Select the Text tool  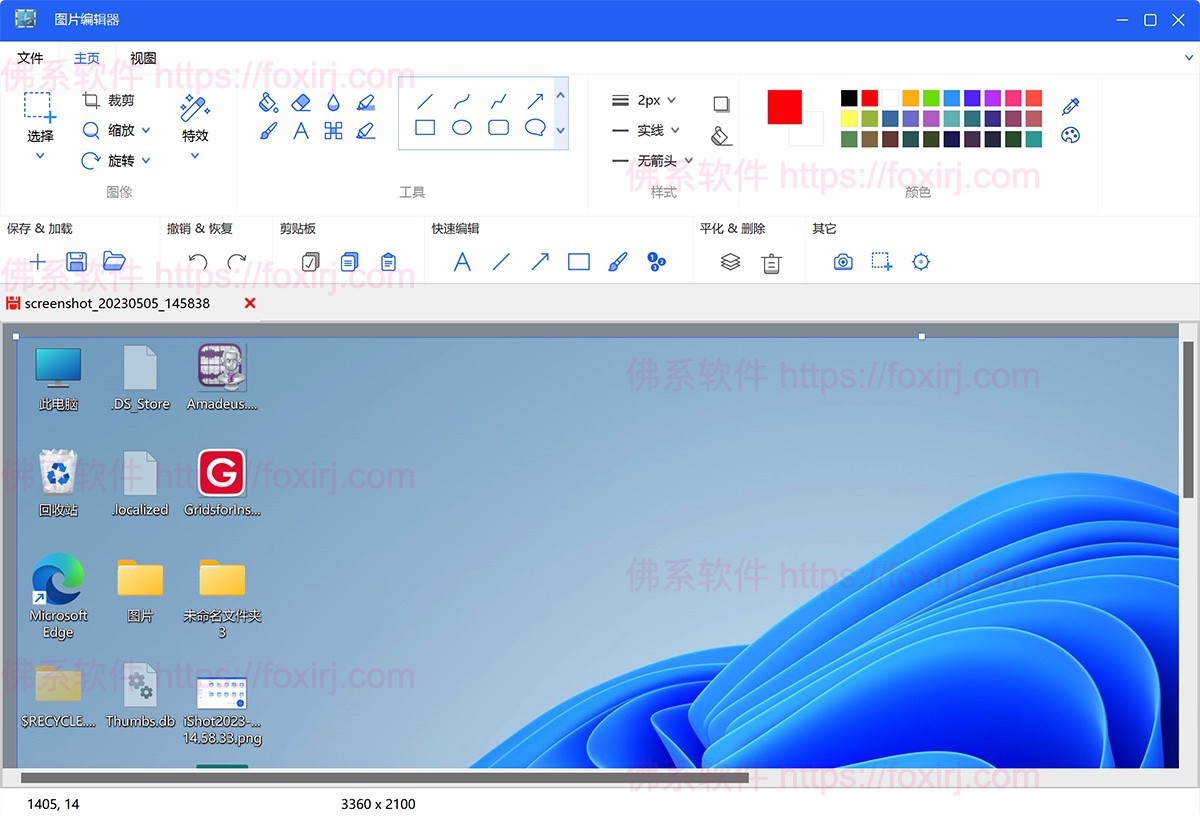(x=301, y=129)
